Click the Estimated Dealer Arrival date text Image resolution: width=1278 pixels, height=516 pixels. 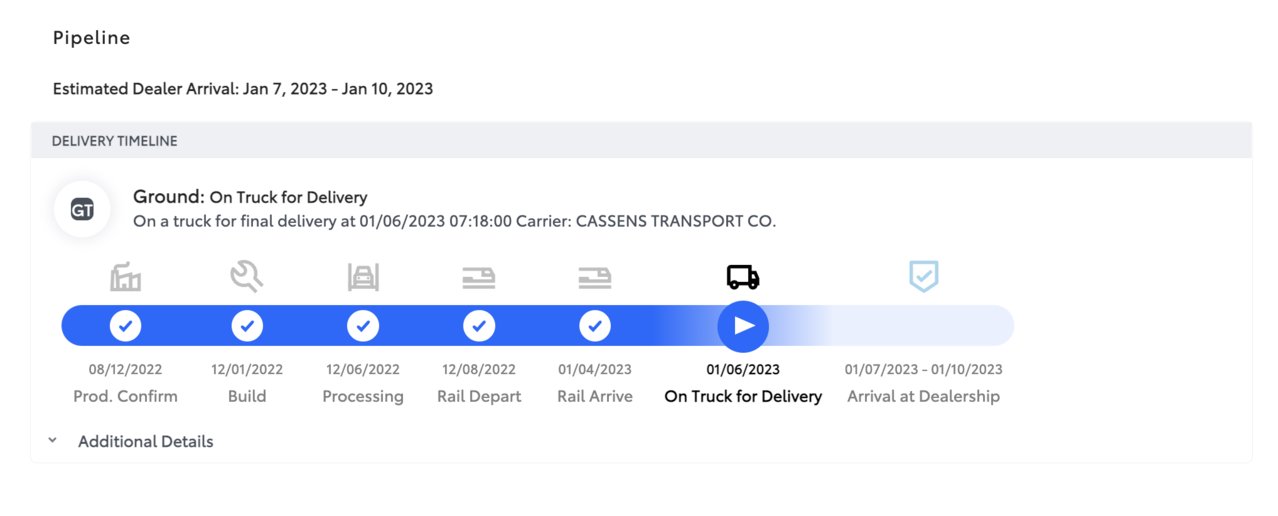[243, 89]
